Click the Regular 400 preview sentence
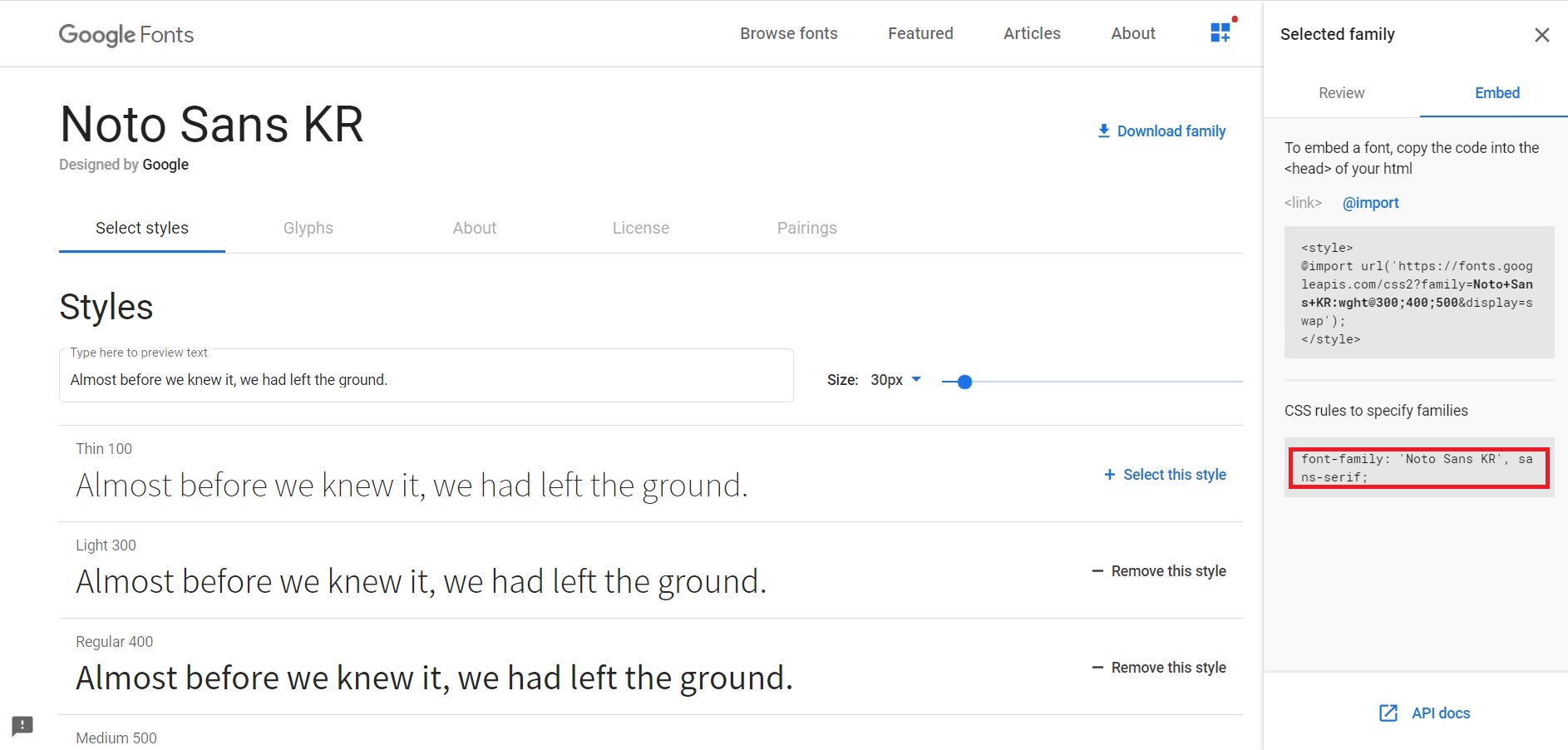 434,678
